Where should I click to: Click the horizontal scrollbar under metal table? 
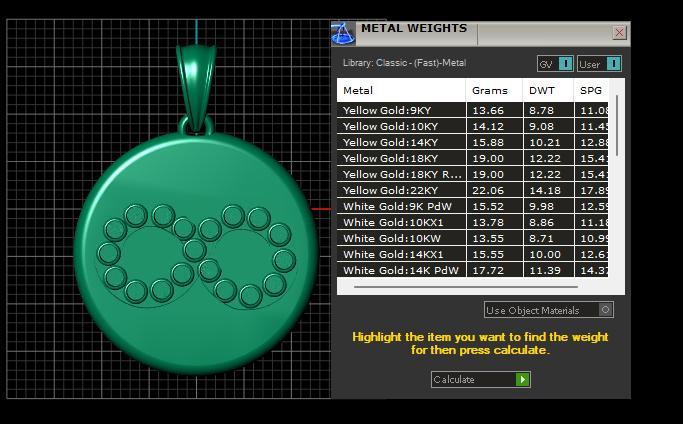466,287
